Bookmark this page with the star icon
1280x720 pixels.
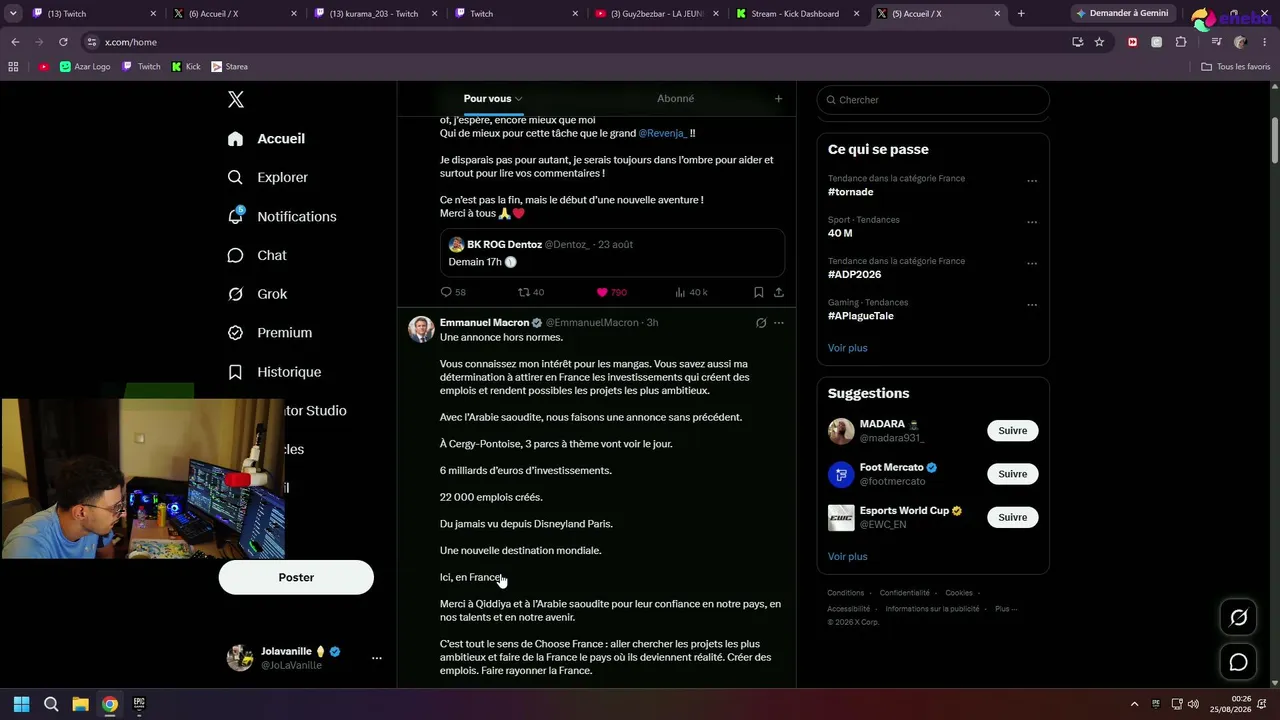point(1099,42)
